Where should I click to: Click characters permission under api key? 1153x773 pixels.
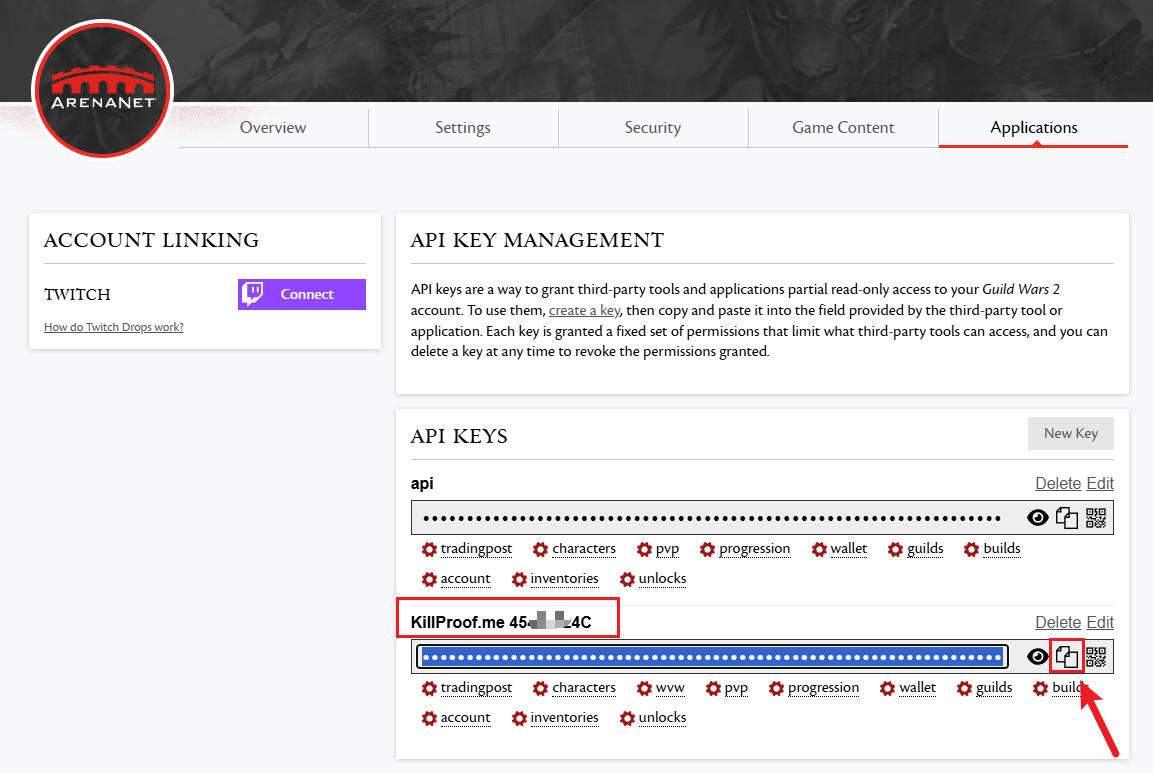point(574,549)
